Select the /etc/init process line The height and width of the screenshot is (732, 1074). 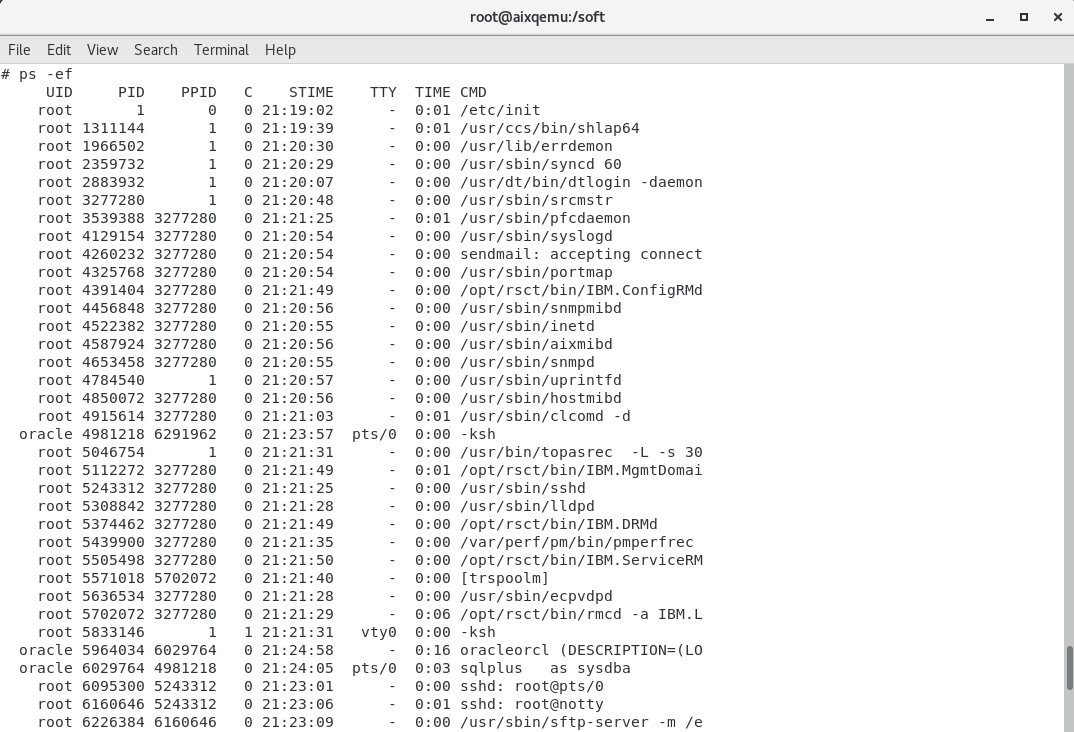click(500, 110)
